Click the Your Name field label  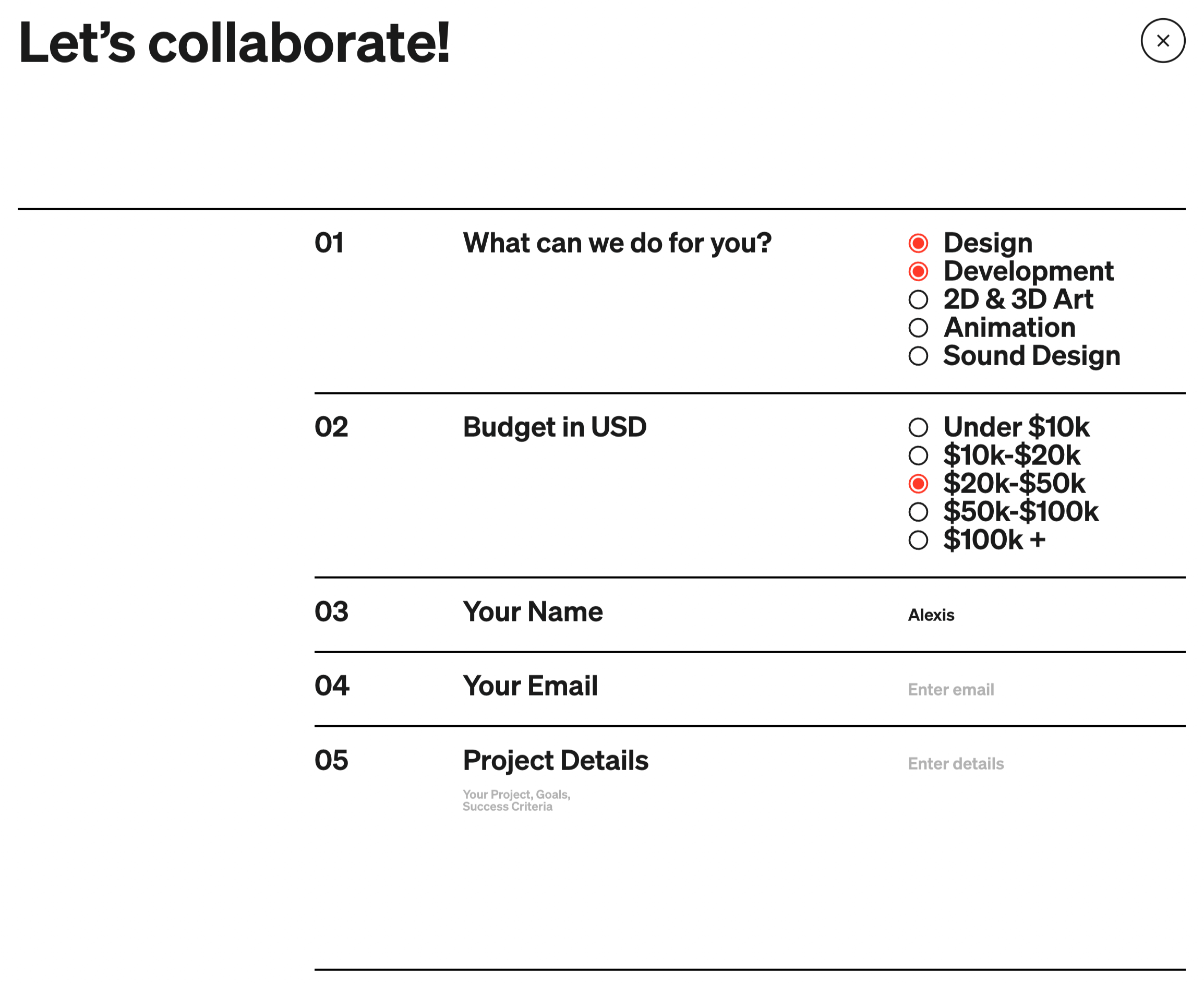pyautogui.click(x=533, y=611)
